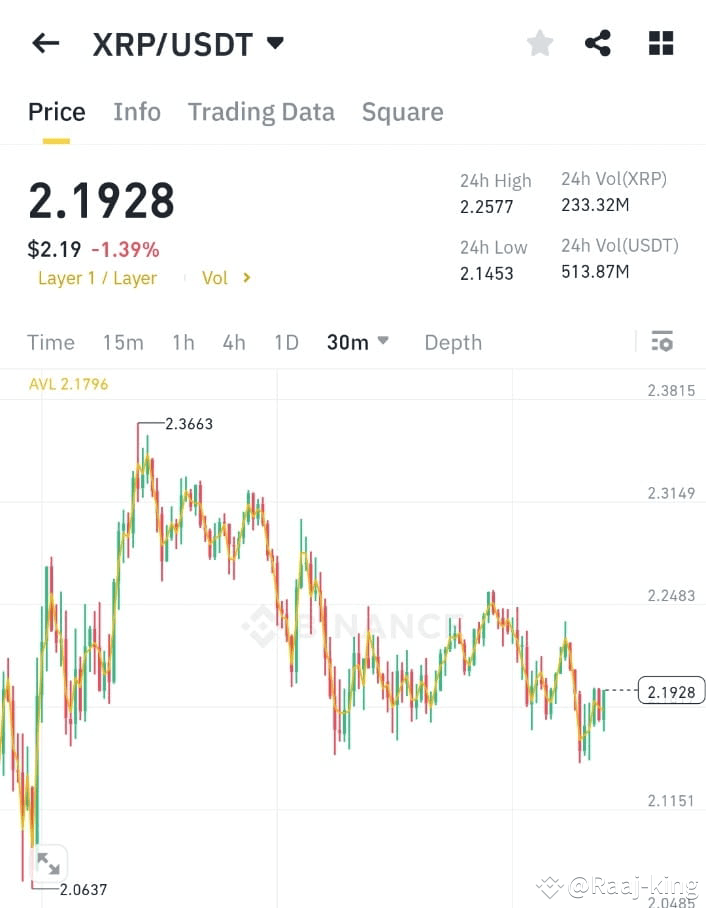Select the Time chart mode

pyautogui.click(x=50, y=342)
